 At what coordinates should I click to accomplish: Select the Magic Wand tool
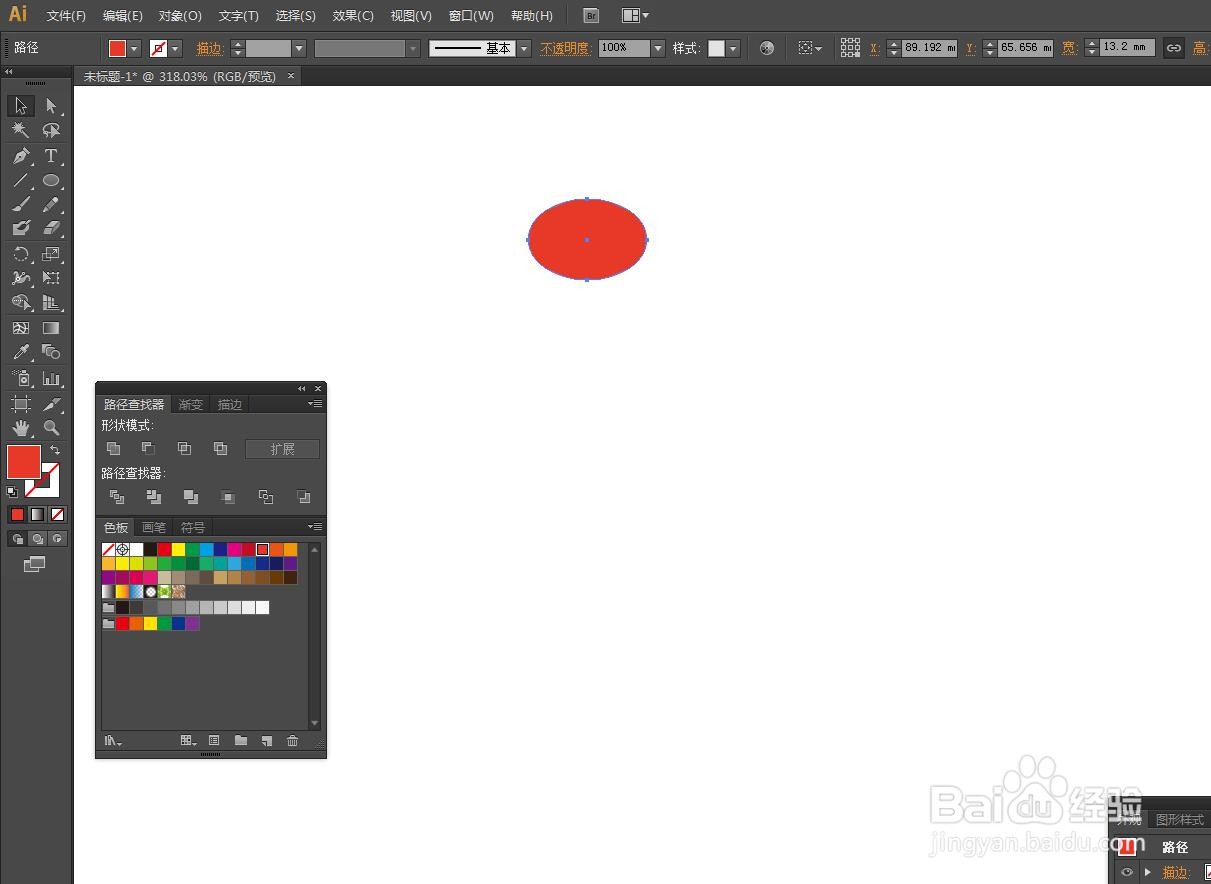[21, 131]
